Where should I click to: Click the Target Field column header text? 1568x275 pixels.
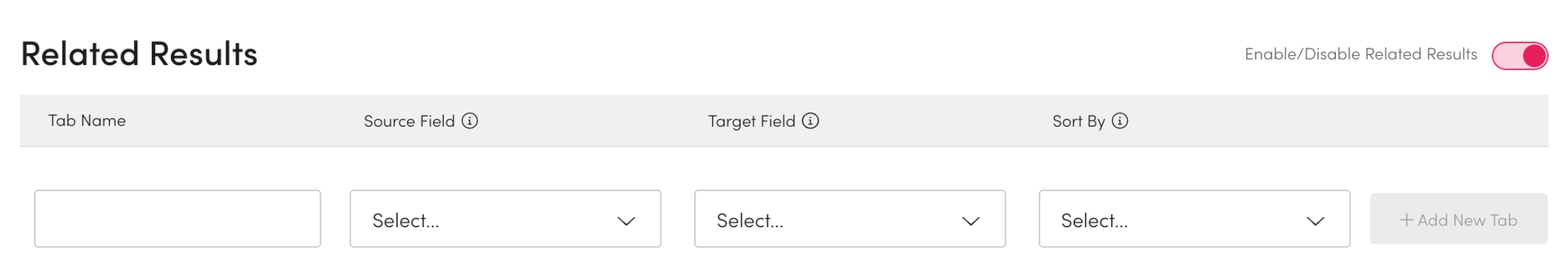click(x=751, y=121)
